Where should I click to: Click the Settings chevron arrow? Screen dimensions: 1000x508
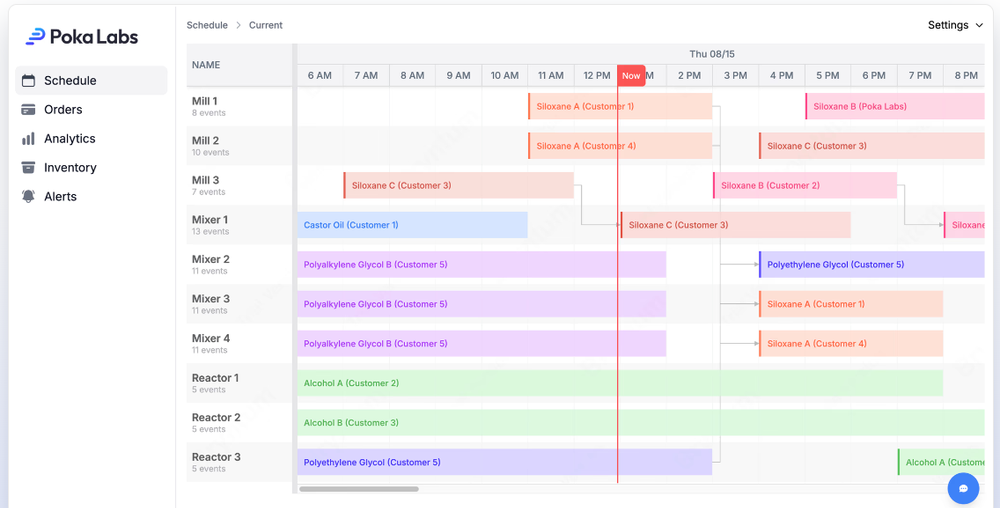pyautogui.click(x=980, y=25)
